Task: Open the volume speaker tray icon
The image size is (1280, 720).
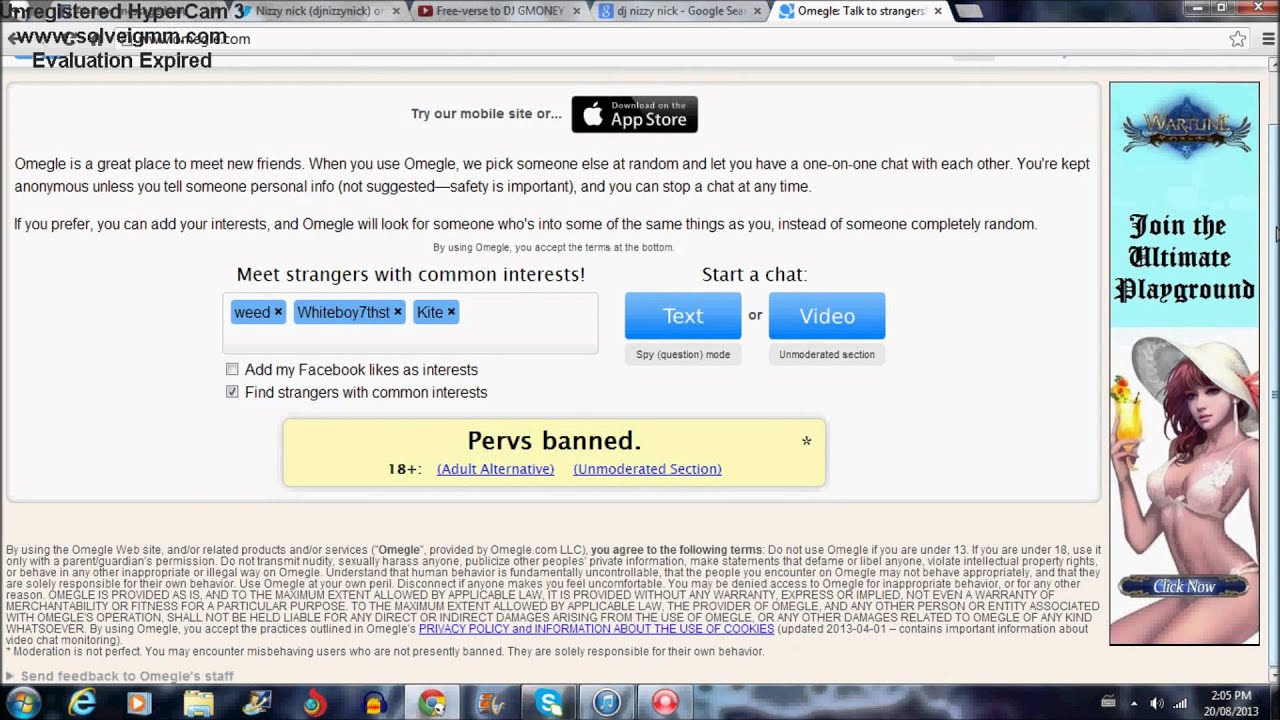Action: tap(1157, 703)
